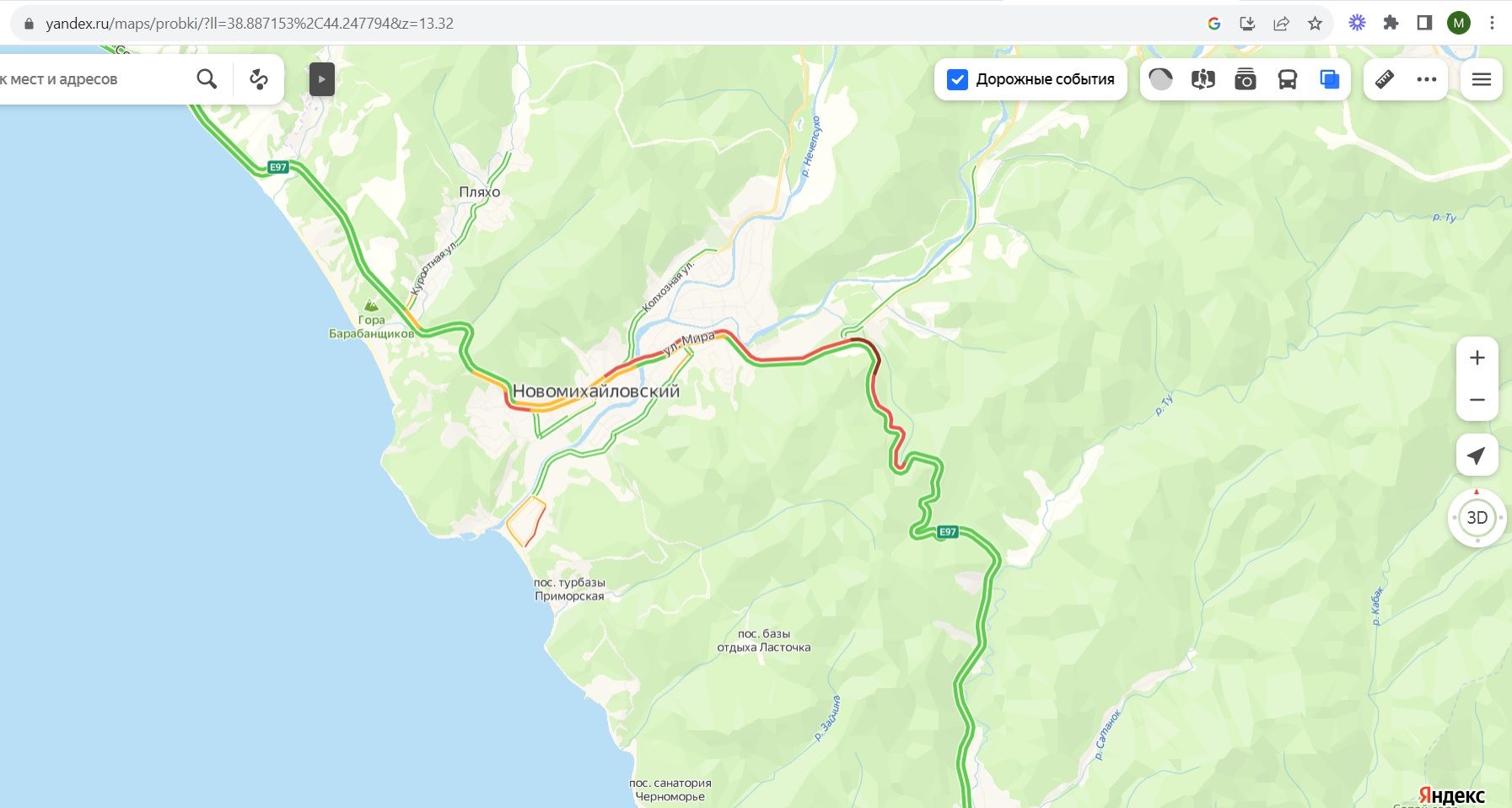Locate me with the arrow button
The image size is (1512, 808).
click(1477, 455)
